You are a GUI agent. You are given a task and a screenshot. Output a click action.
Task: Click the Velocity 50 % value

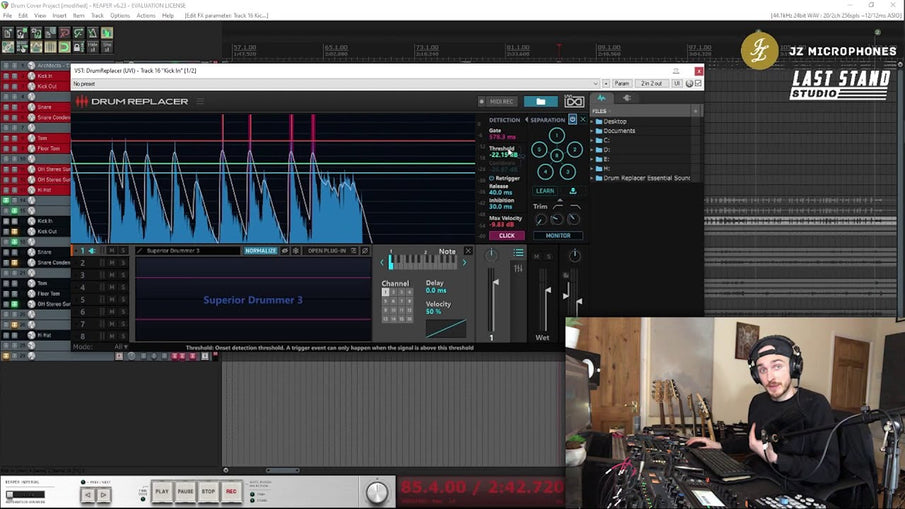(433, 312)
